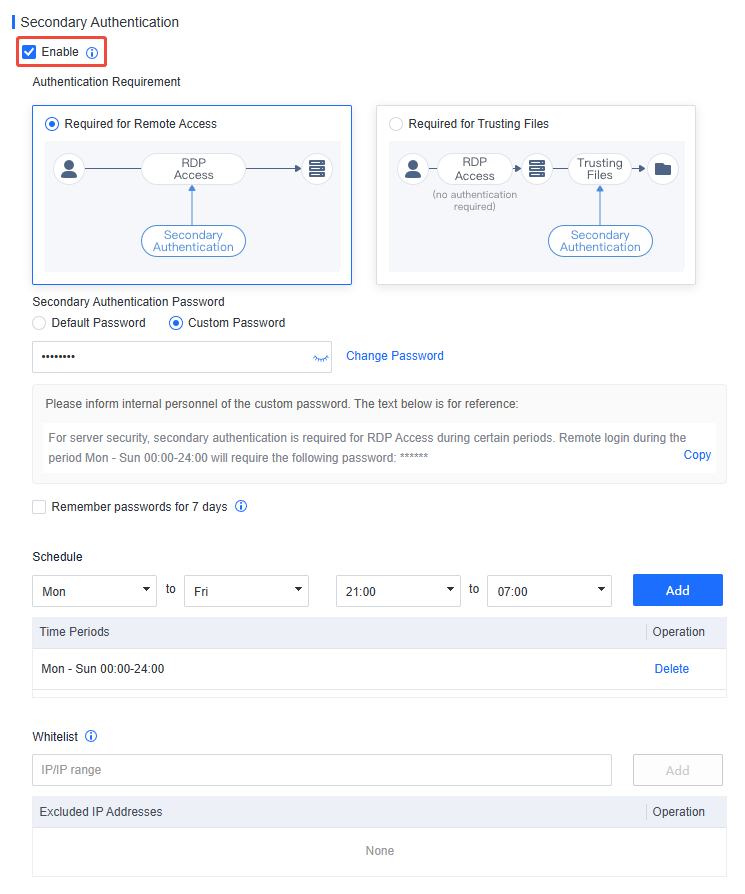The width and height of the screenshot is (745, 894).
Task: Click folder icon in Trusting Files diagram
Action: click(x=663, y=169)
